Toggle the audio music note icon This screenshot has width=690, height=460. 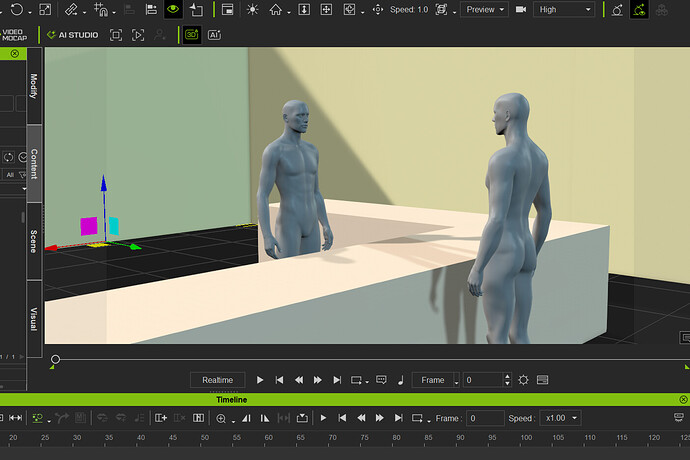point(400,380)
